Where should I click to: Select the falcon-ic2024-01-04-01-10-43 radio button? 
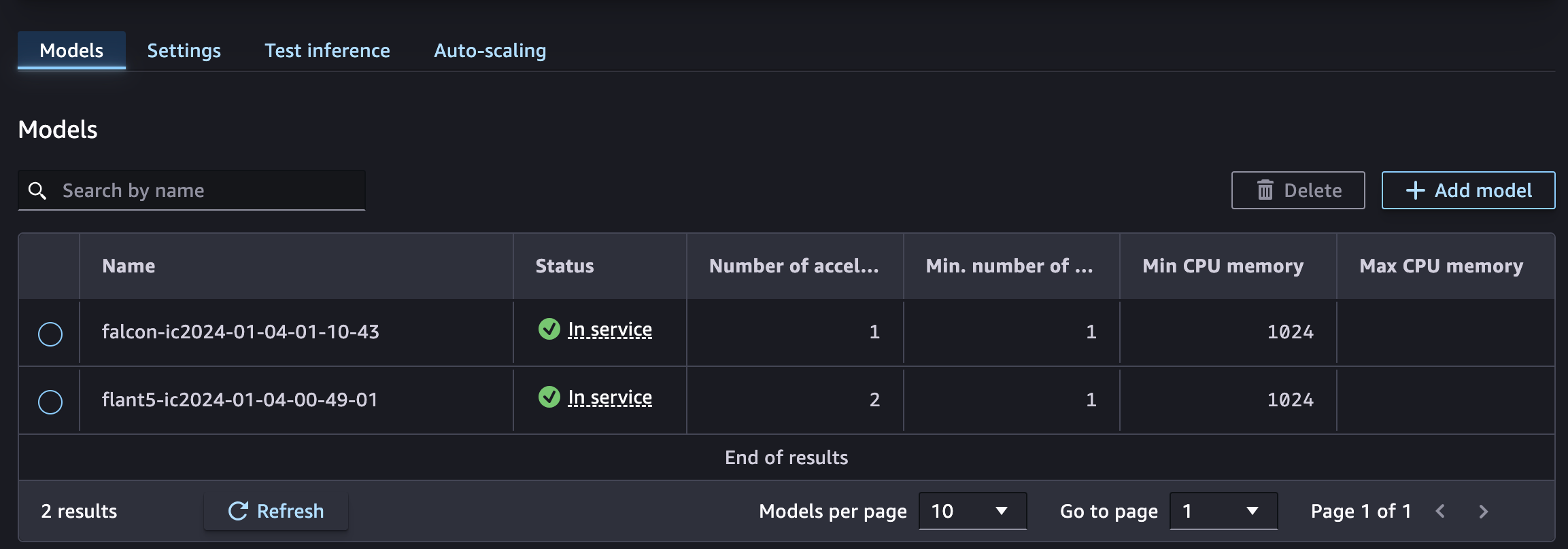tap(50, 334)
